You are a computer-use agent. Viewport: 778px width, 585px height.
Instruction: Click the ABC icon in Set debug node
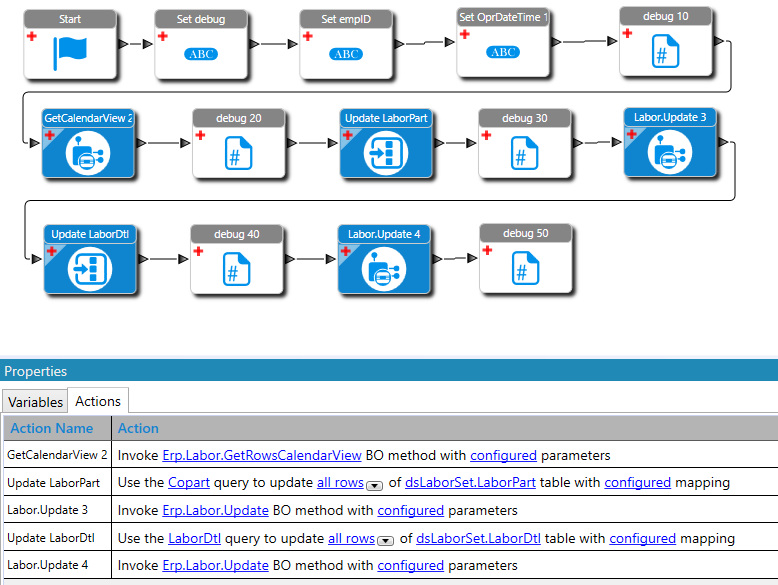201,54
